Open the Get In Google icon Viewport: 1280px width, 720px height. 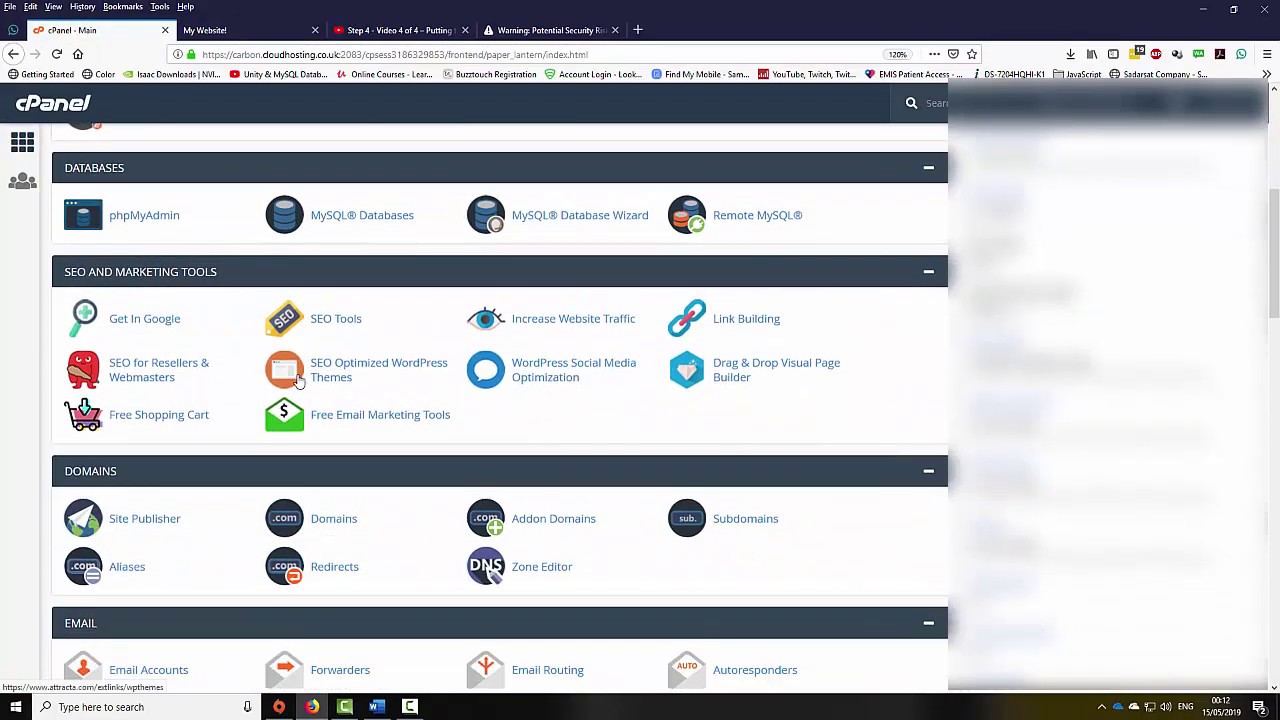pyautogui.click(x=83, y=319)
